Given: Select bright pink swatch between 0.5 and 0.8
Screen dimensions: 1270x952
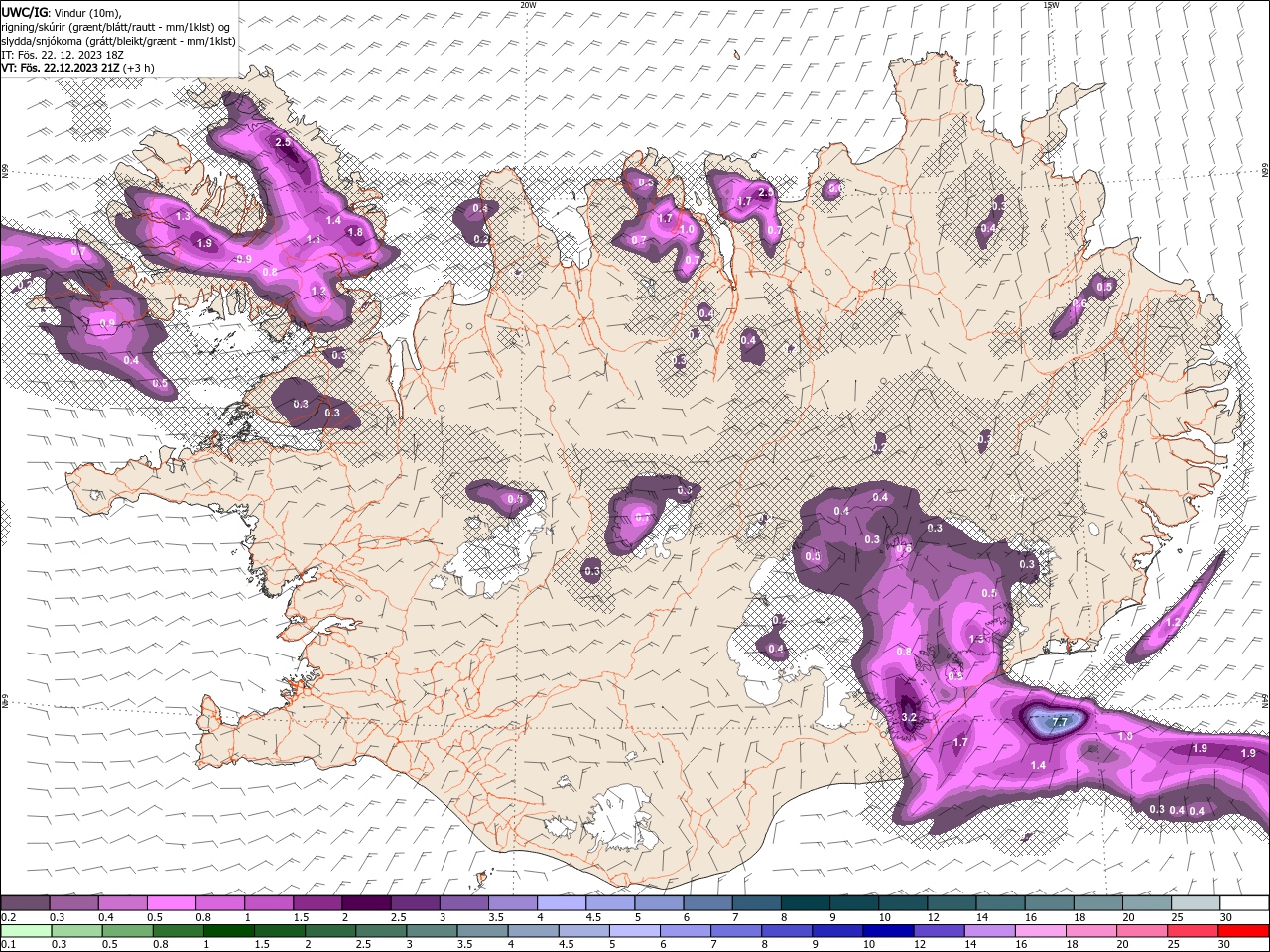Looking at the screenshot, I should pos(171,903).
